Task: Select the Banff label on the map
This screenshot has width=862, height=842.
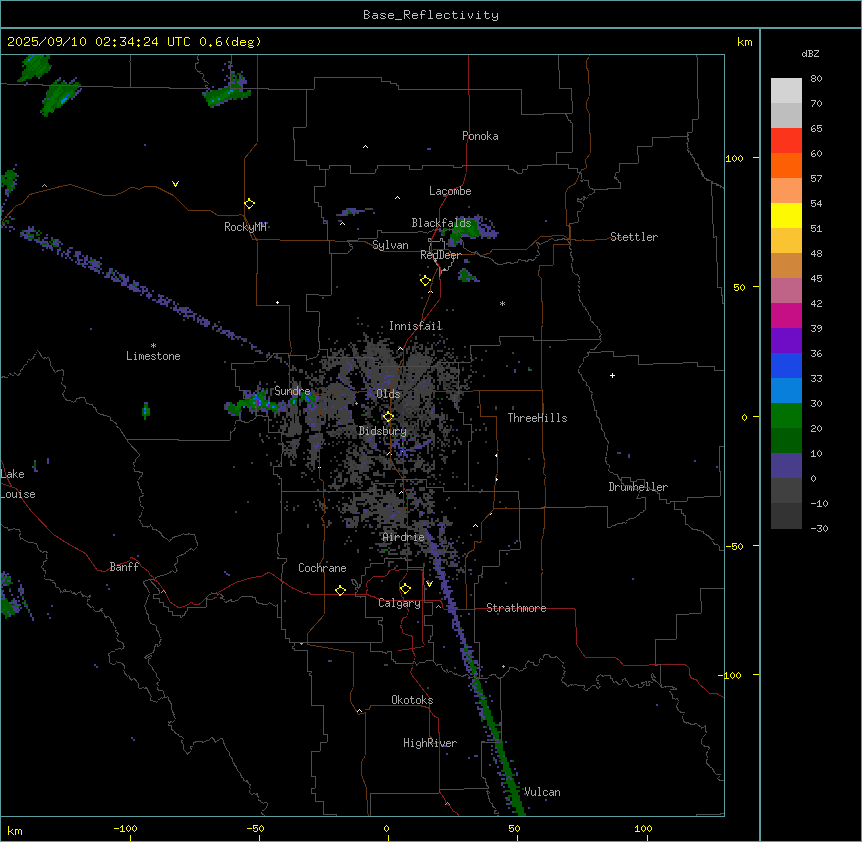Action: [124, 567]
